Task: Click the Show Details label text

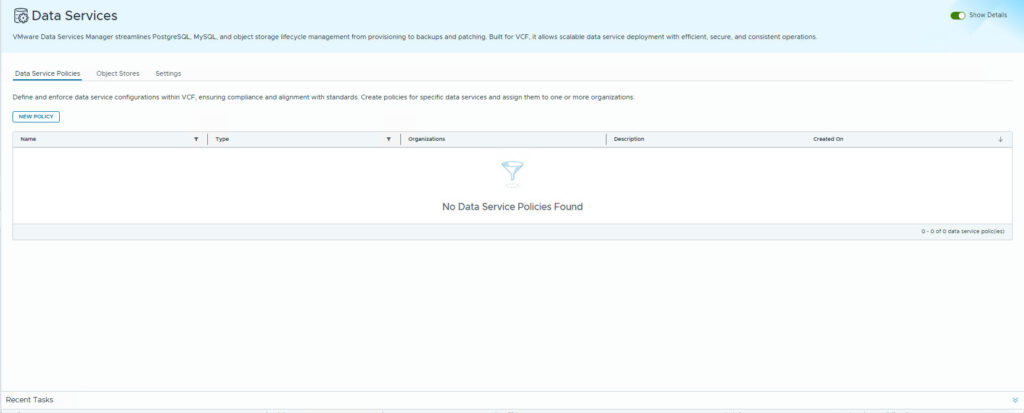Action: 989,15
